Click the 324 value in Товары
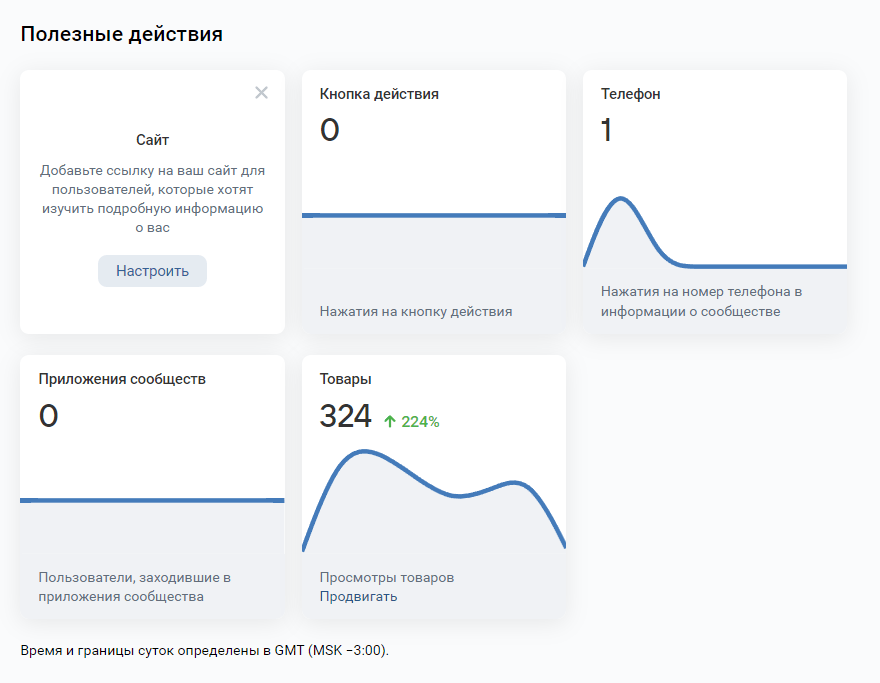Viewport: 880px width, 683px height. click(345, 416)
